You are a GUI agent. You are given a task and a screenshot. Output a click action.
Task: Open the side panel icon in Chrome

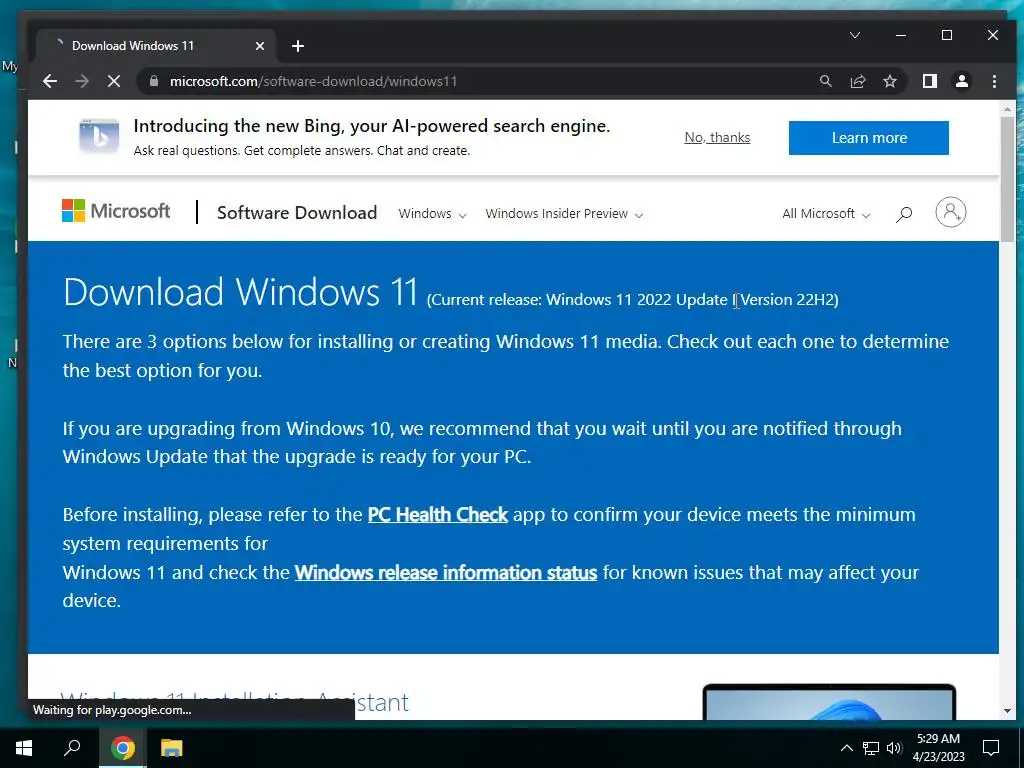pyautogui.click(x=930, y=81)
